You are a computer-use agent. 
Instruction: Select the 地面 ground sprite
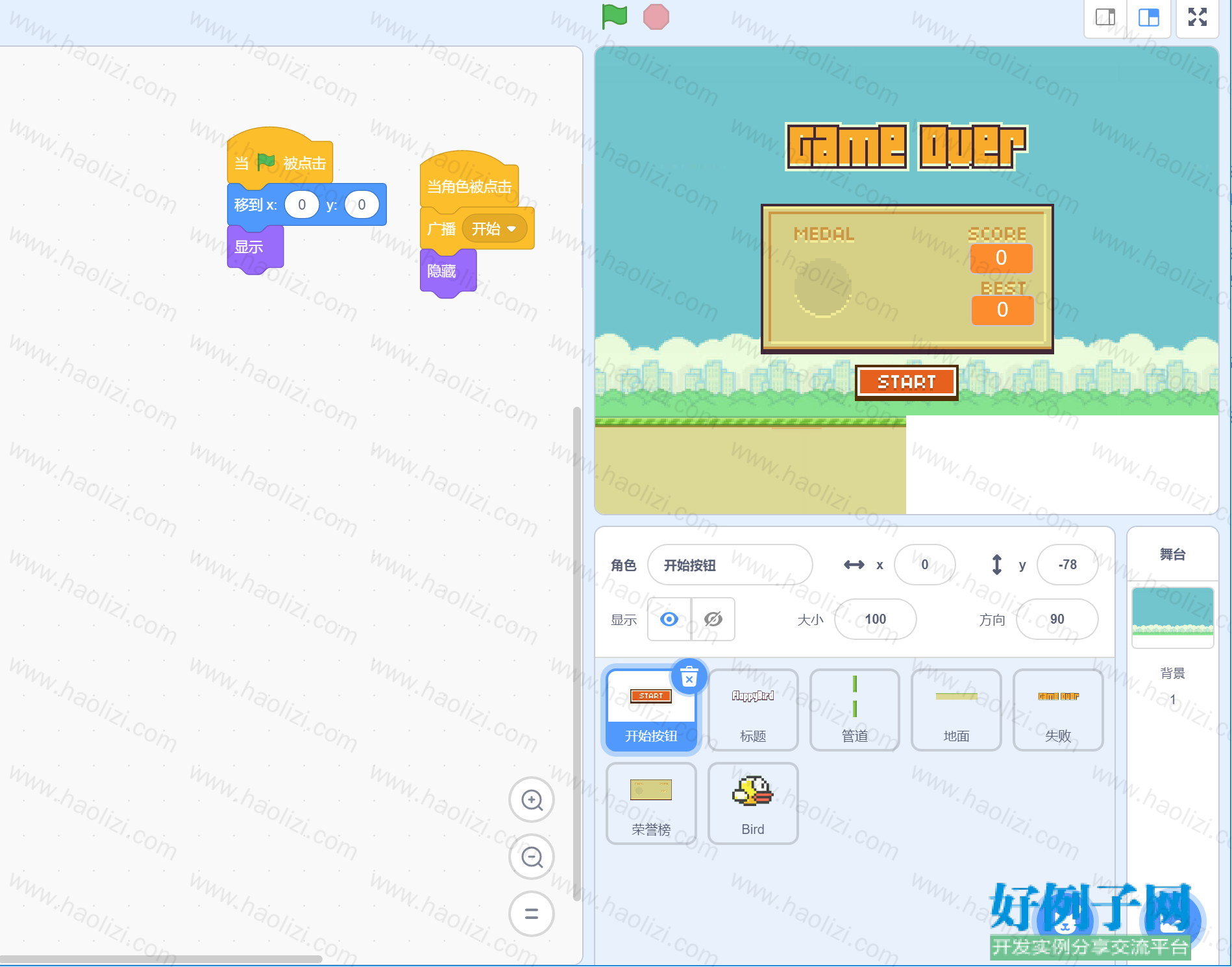pos(956,710)
